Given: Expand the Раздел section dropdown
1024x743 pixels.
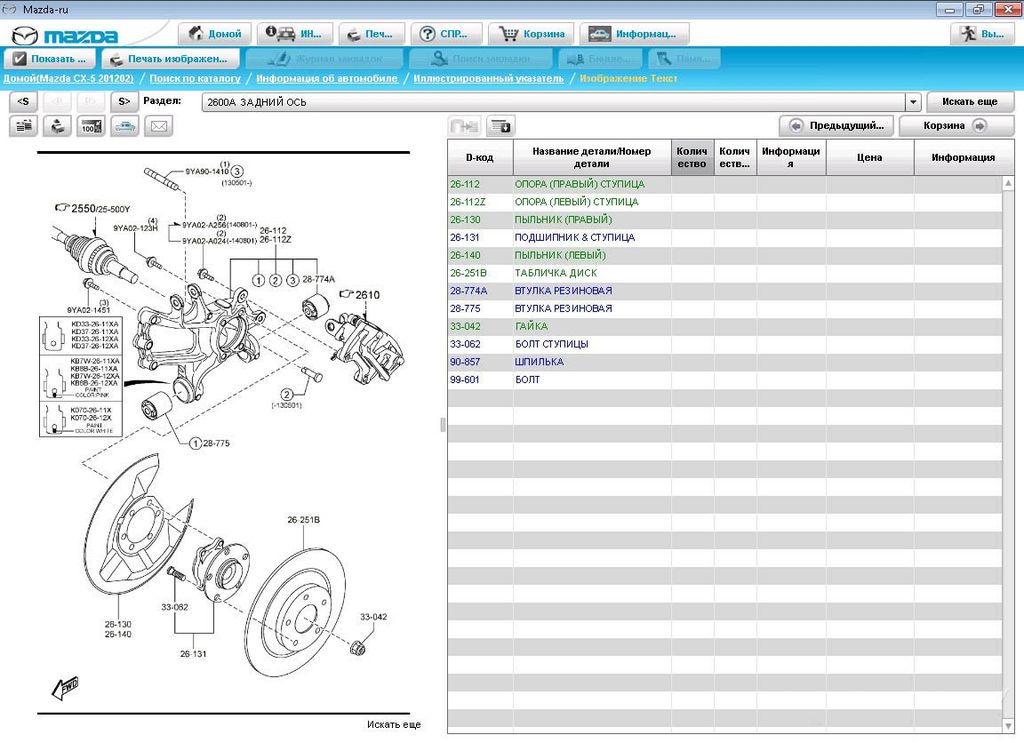Looking at the screenshot, I should tap(913, 102).
